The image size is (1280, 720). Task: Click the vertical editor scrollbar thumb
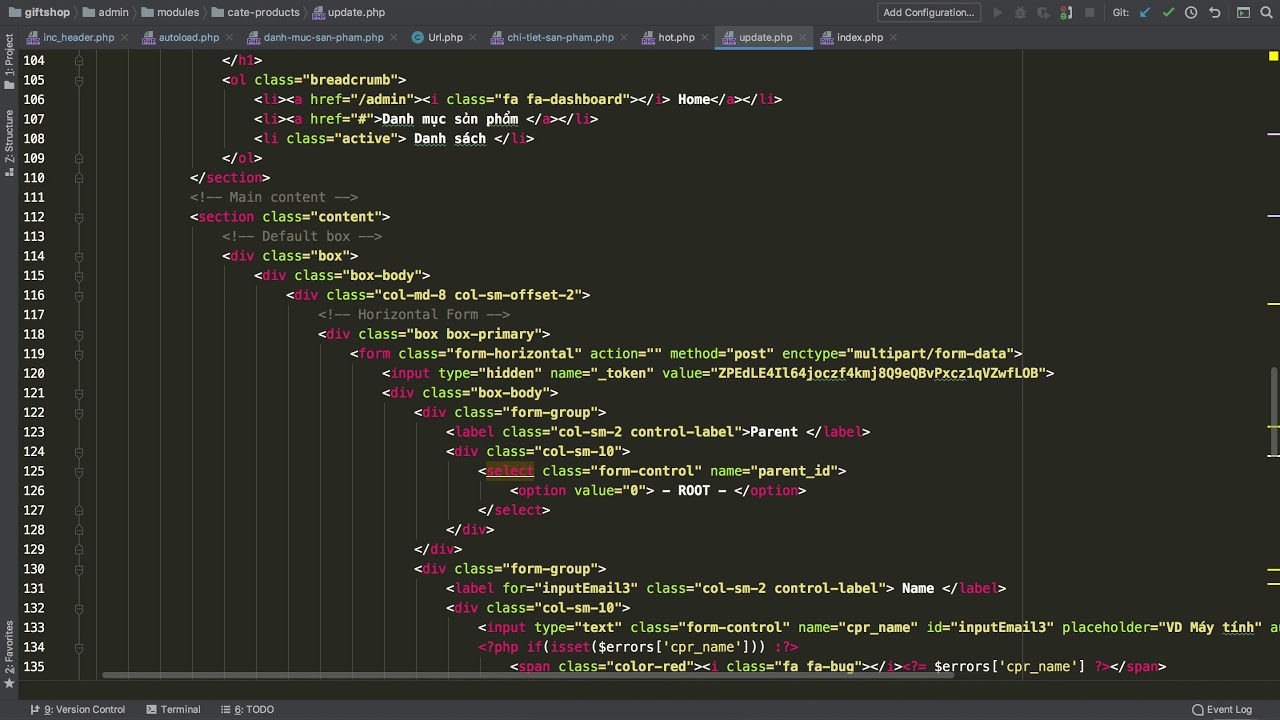tap(1274, 411)
